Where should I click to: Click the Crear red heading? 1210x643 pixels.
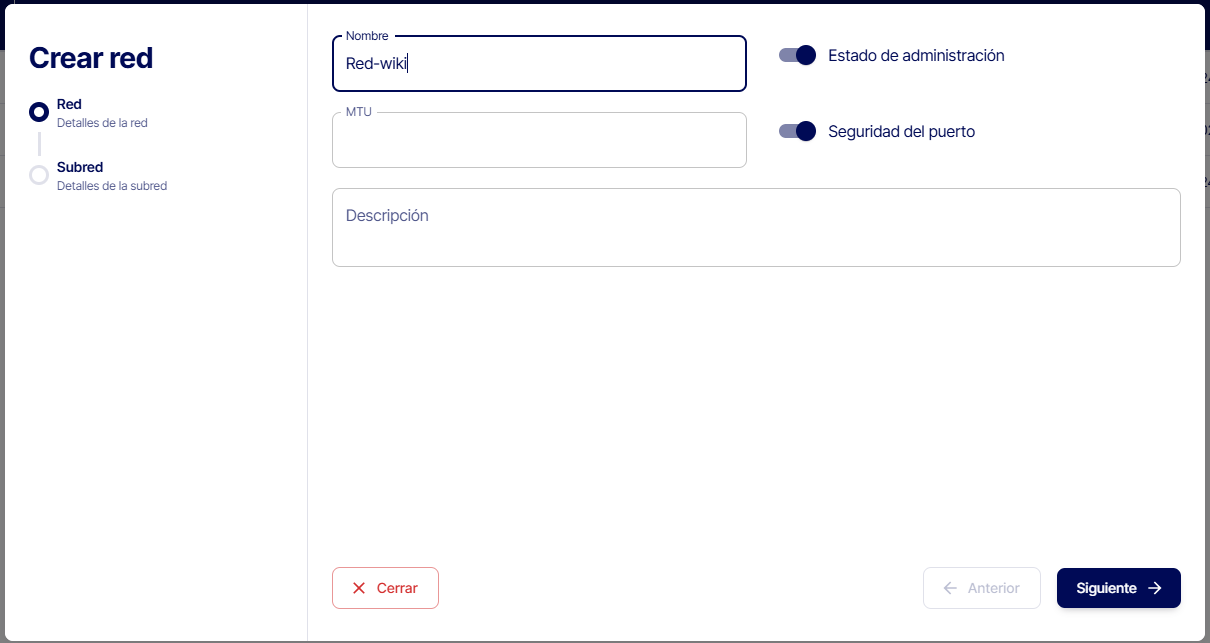[91, 58]
